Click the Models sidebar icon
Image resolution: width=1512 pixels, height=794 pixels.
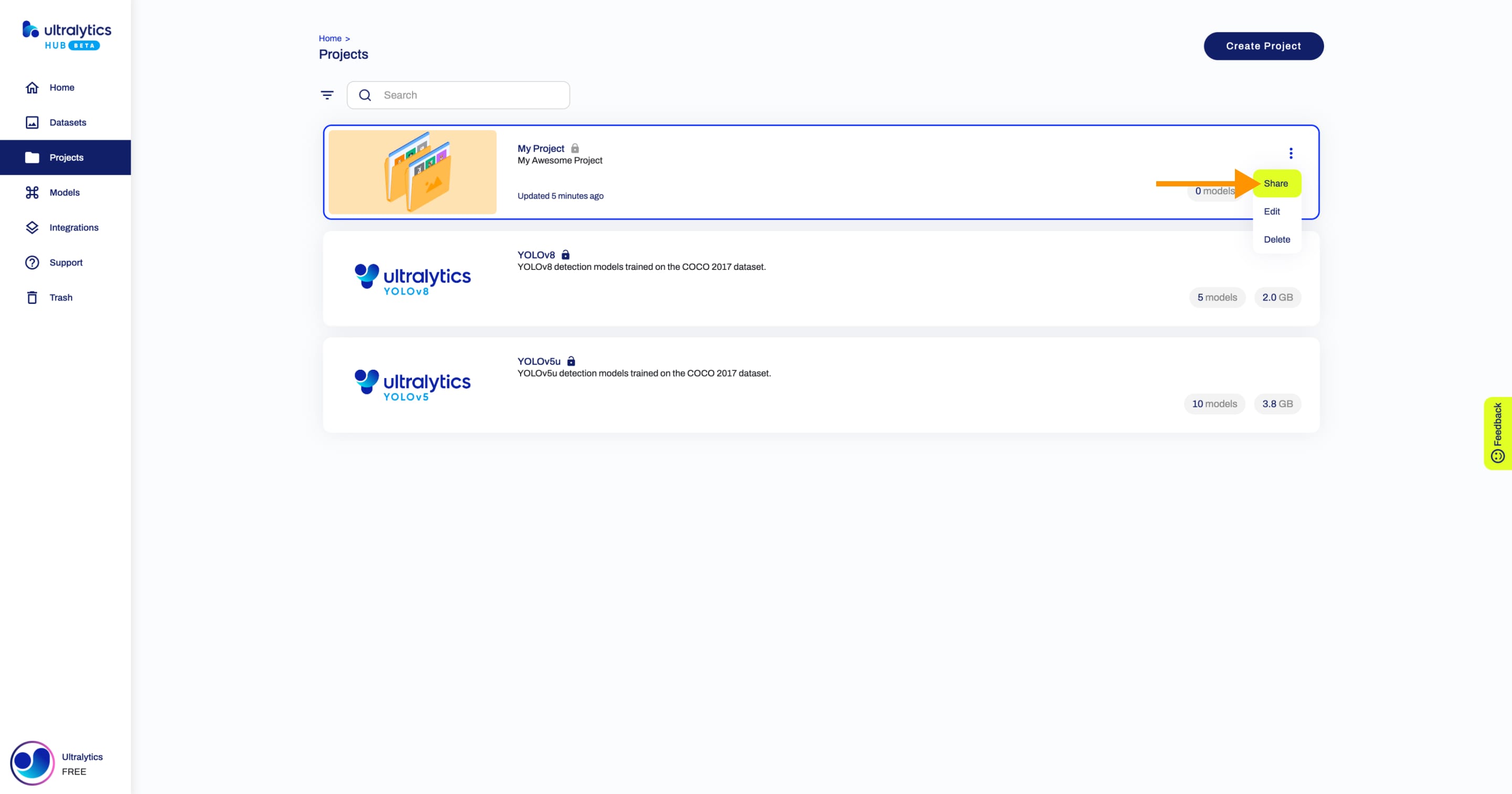[x=31, y=192]
